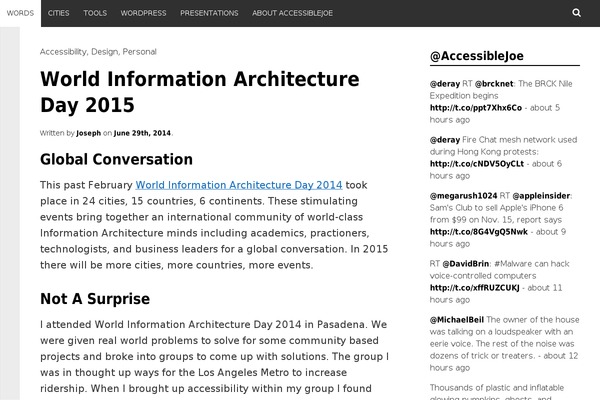Screen dimensions: 600x400
Task: Open link http://t.co/8G4VgQ5Nwk
Action: click(x=479, y=232)
